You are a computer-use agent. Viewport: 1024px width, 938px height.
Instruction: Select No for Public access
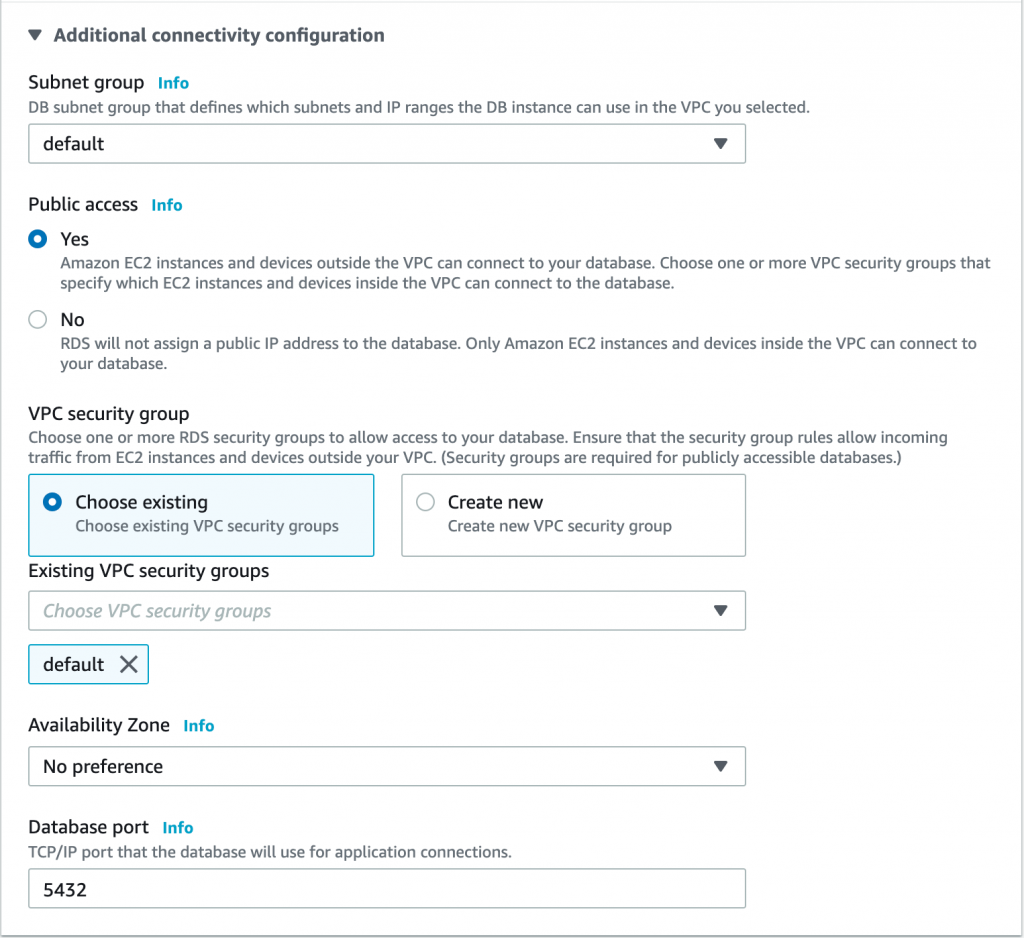38,320
